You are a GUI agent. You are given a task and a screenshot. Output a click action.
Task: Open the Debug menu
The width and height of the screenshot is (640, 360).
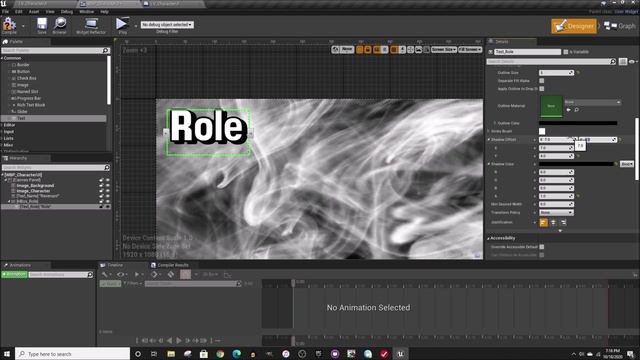(67, 11)
